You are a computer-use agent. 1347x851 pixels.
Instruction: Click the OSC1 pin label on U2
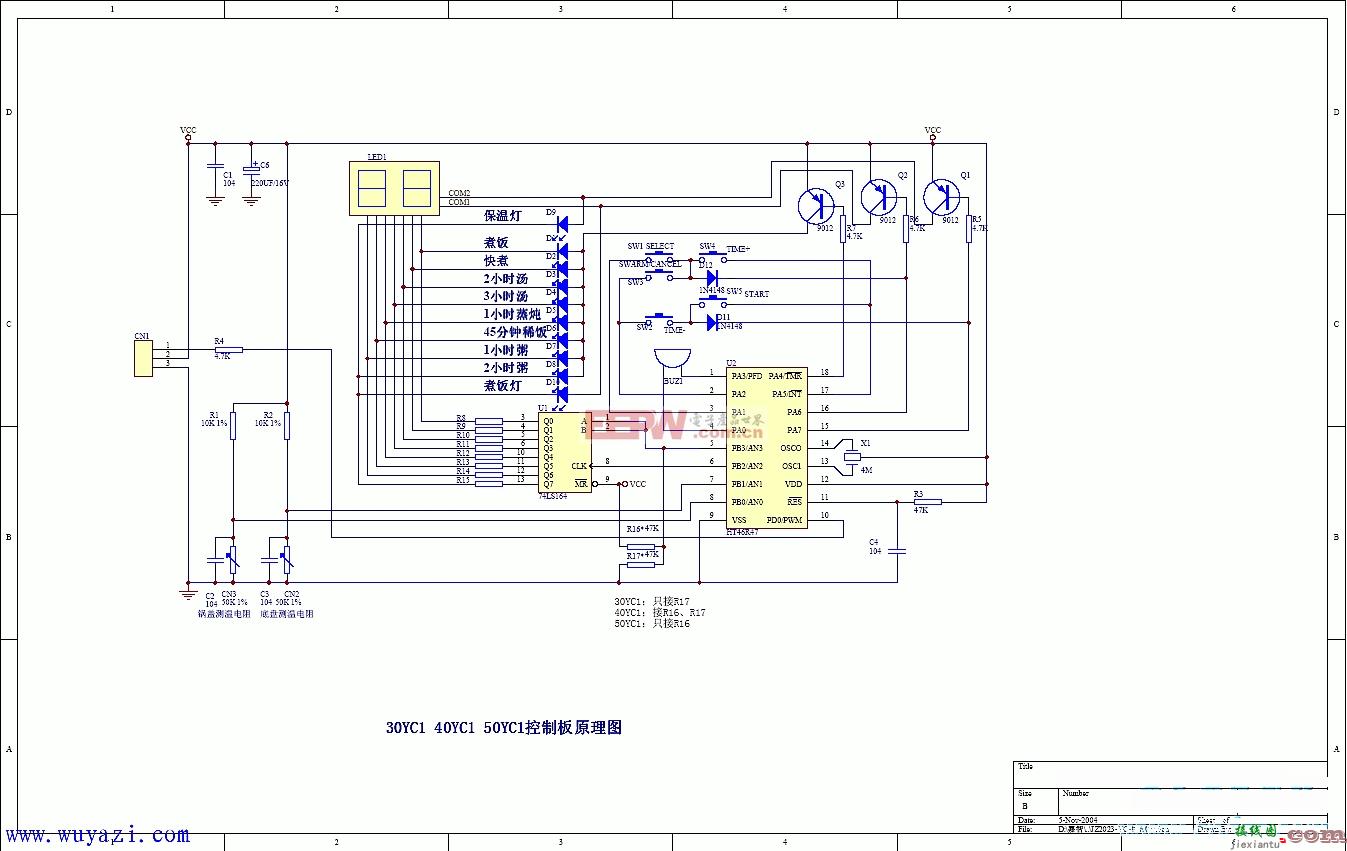coord(791,466)
